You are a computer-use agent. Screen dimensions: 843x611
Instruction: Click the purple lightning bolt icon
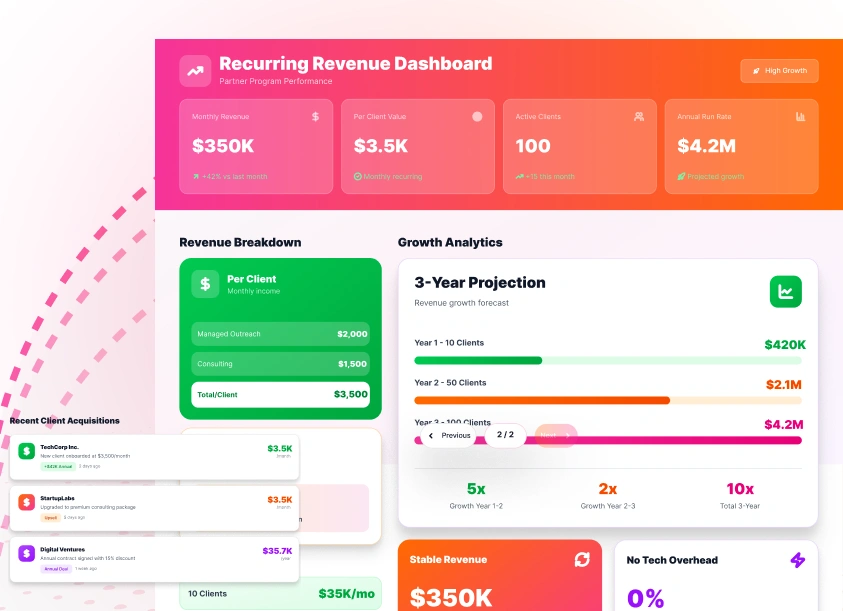coord(797,560)
